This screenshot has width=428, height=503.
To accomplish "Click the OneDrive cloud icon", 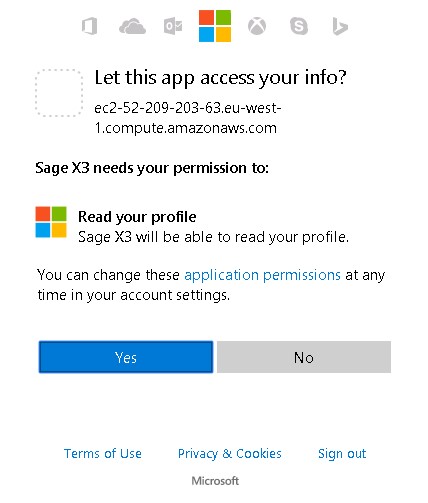I will pos(132,26).
